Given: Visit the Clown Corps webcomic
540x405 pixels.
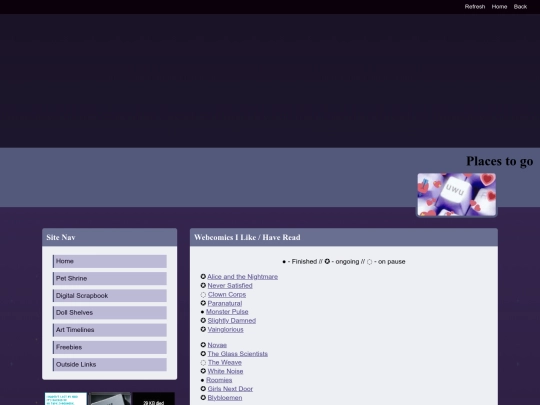Looking at the screenshot, I should tap(227, 295).
